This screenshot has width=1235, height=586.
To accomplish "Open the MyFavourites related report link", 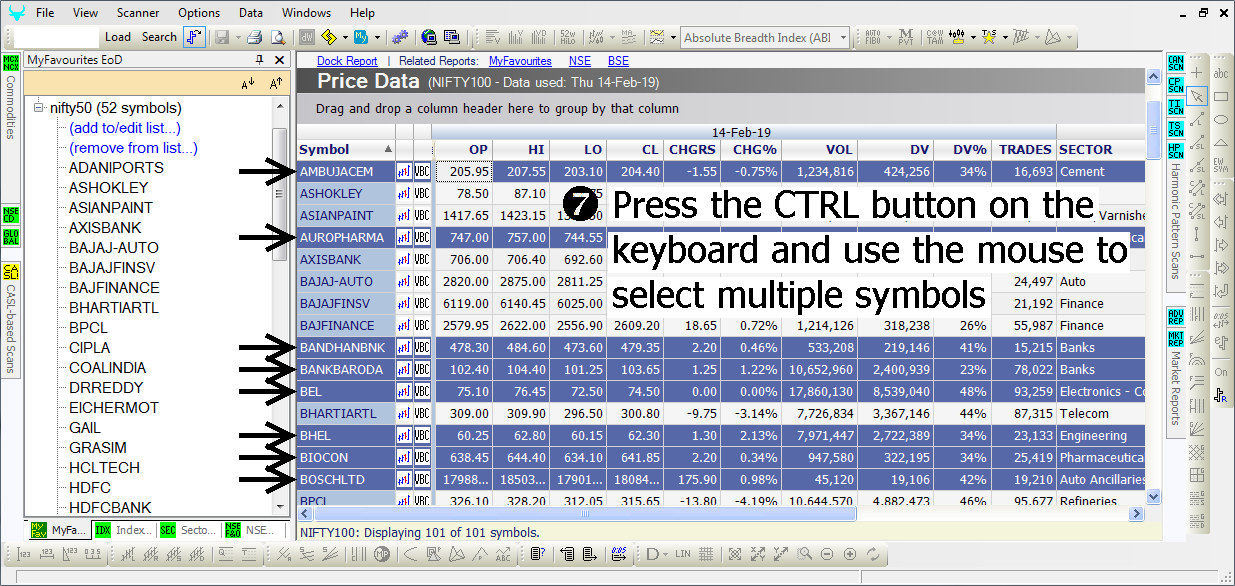I will (520, 61).
